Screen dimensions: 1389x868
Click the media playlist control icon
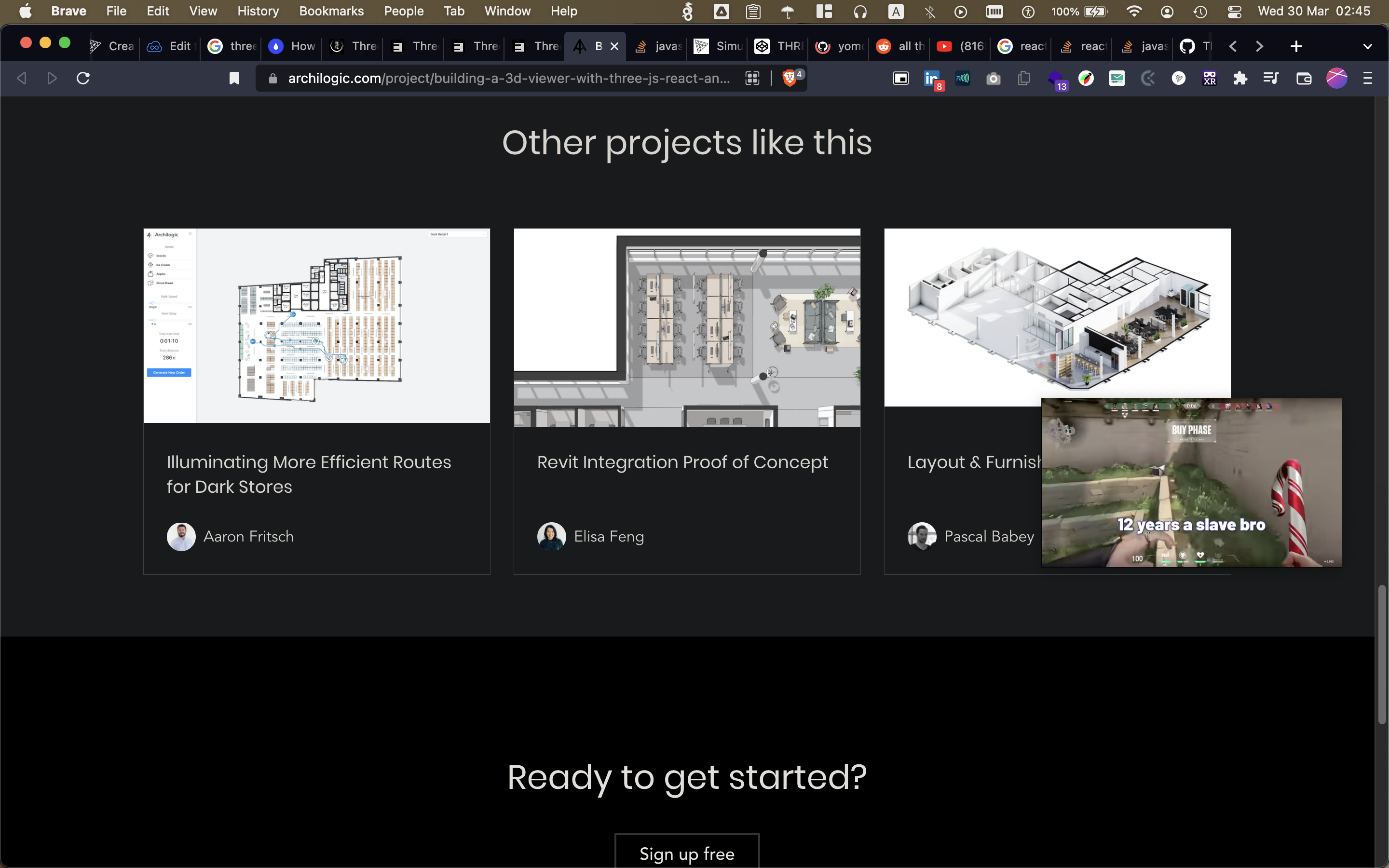click(x=1271, y=78)
